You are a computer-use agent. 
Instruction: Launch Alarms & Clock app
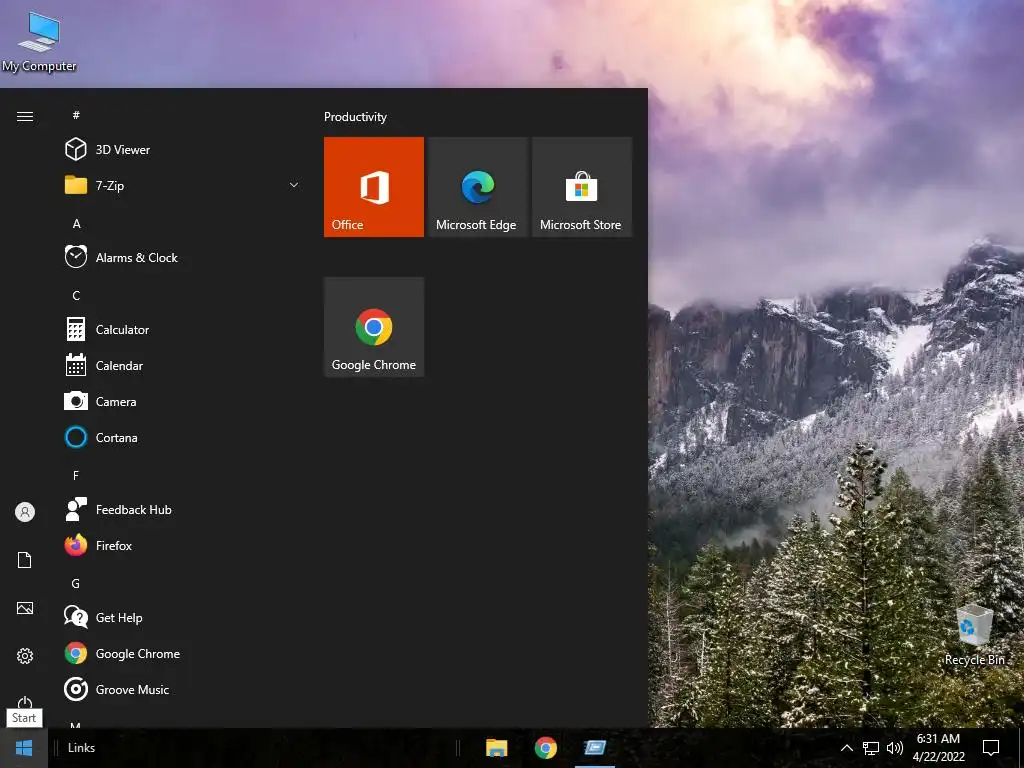pos(180,257)
